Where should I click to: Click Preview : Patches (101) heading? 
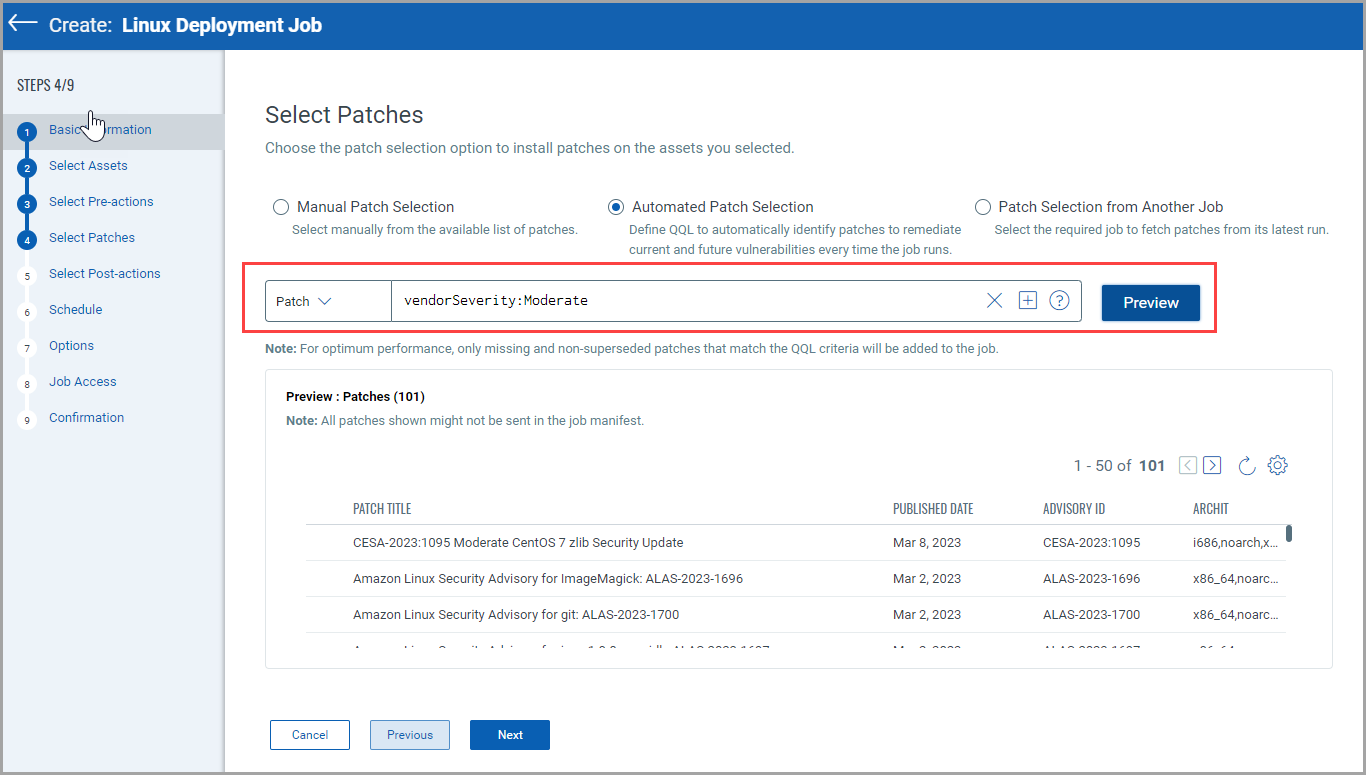click(x=355, y=397)
